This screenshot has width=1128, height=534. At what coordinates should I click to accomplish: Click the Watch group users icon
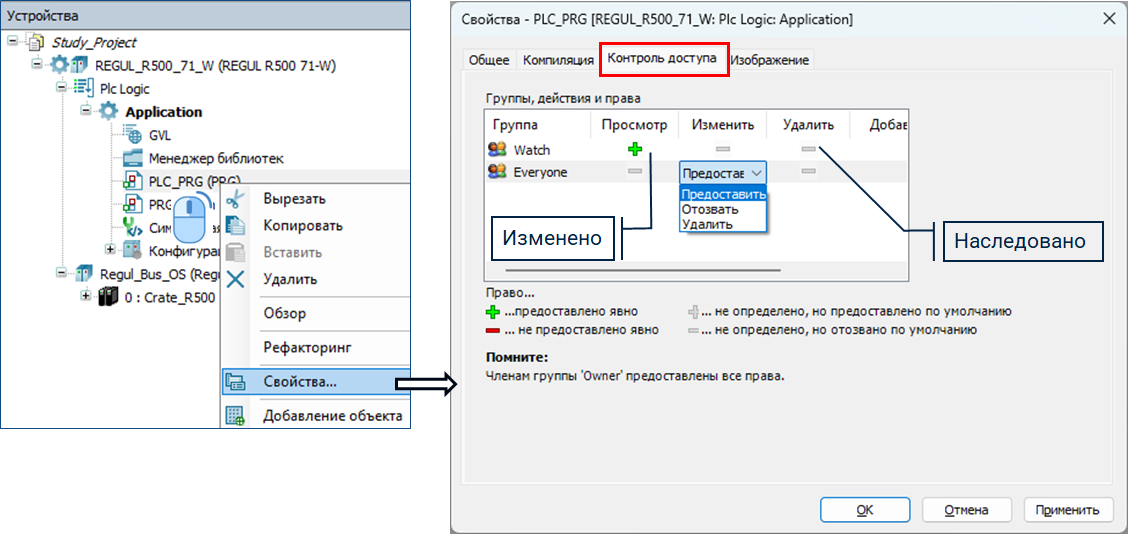point(497,150)
